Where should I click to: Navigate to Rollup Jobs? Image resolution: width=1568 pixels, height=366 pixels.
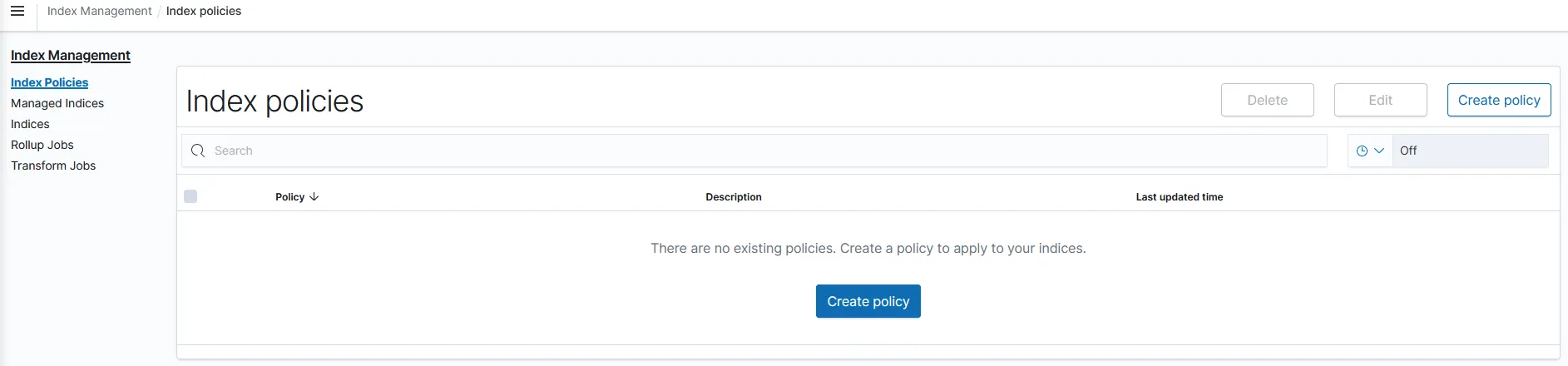42,145
